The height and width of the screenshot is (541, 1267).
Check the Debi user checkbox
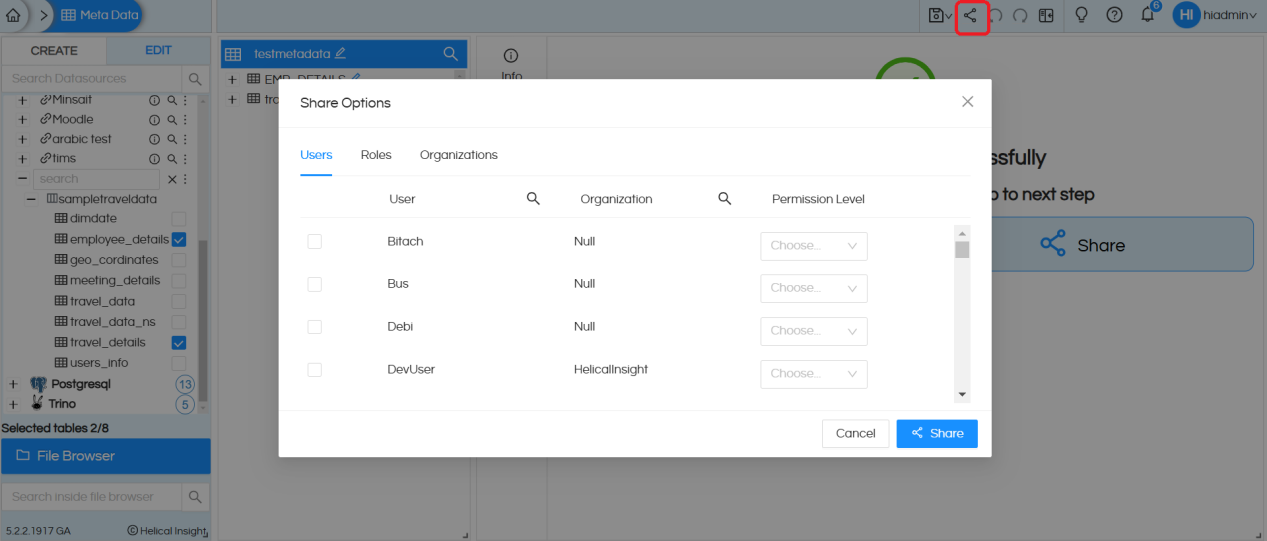pyautogui.click(x=314, y=327)
